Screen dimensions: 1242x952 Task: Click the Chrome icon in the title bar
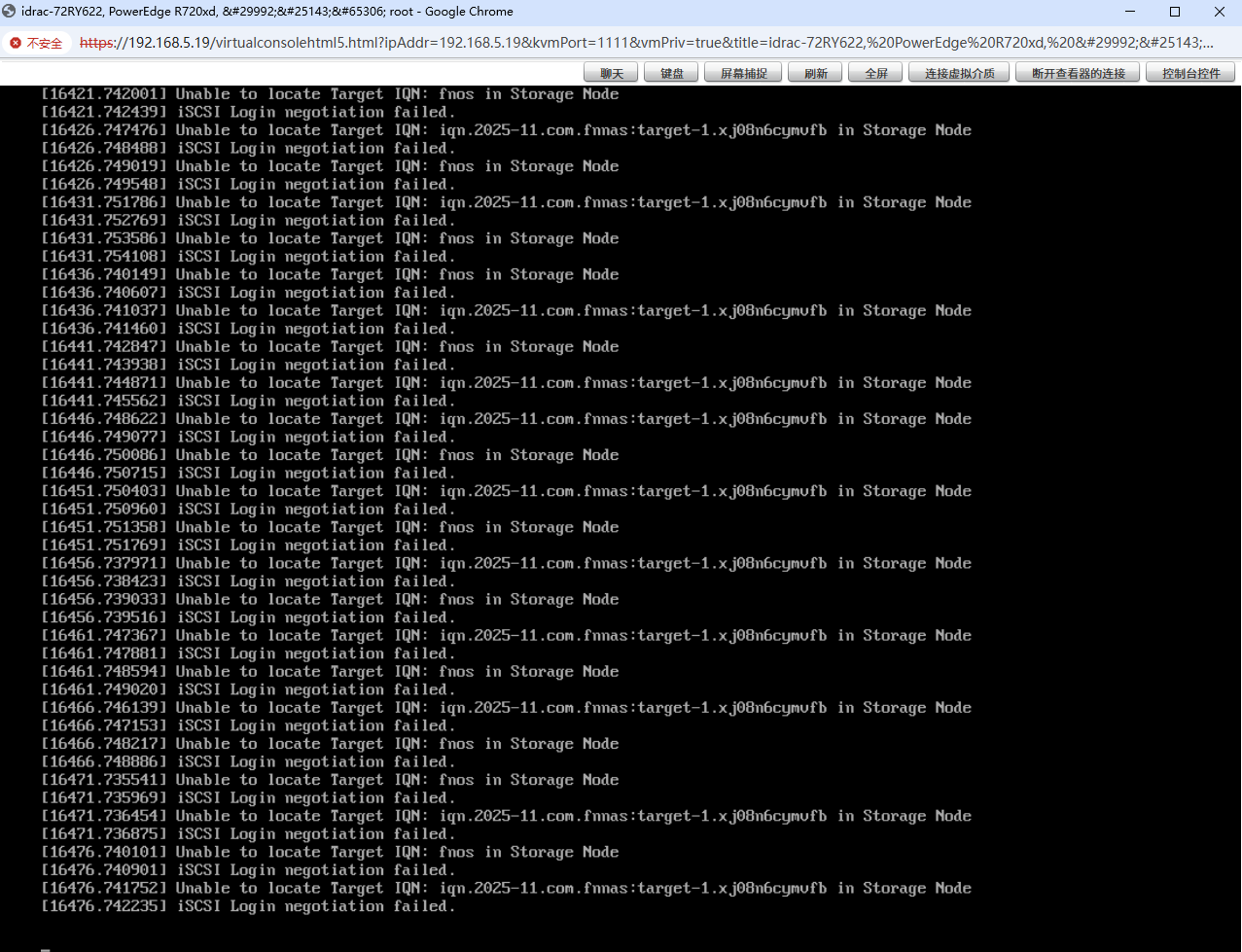pyautogui.click(x=10, y=12)
